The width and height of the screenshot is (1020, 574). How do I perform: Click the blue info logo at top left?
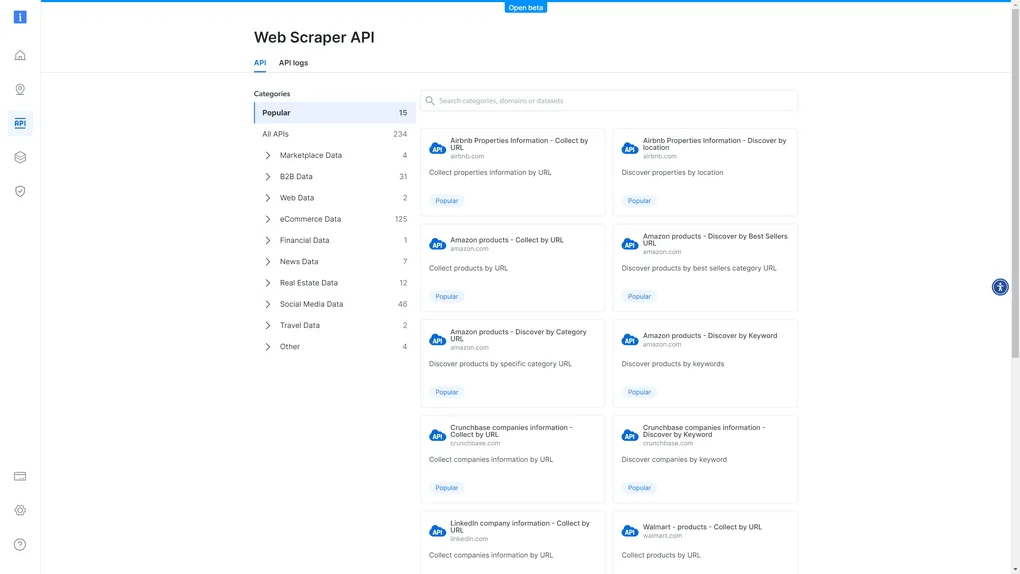[20, 17]
